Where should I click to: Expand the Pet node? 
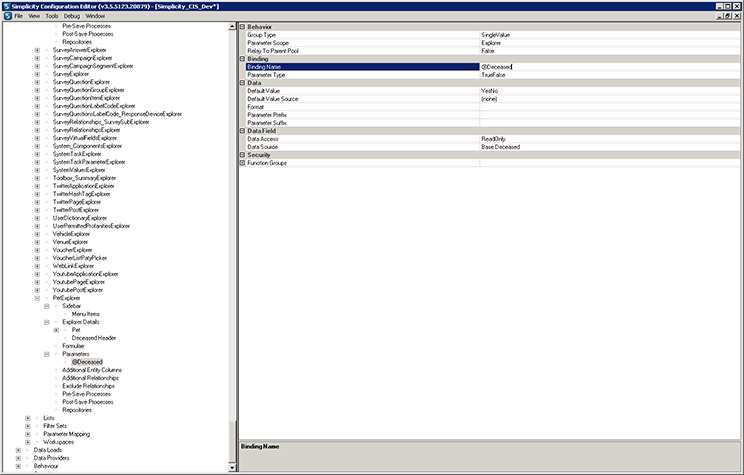point(56,330)
